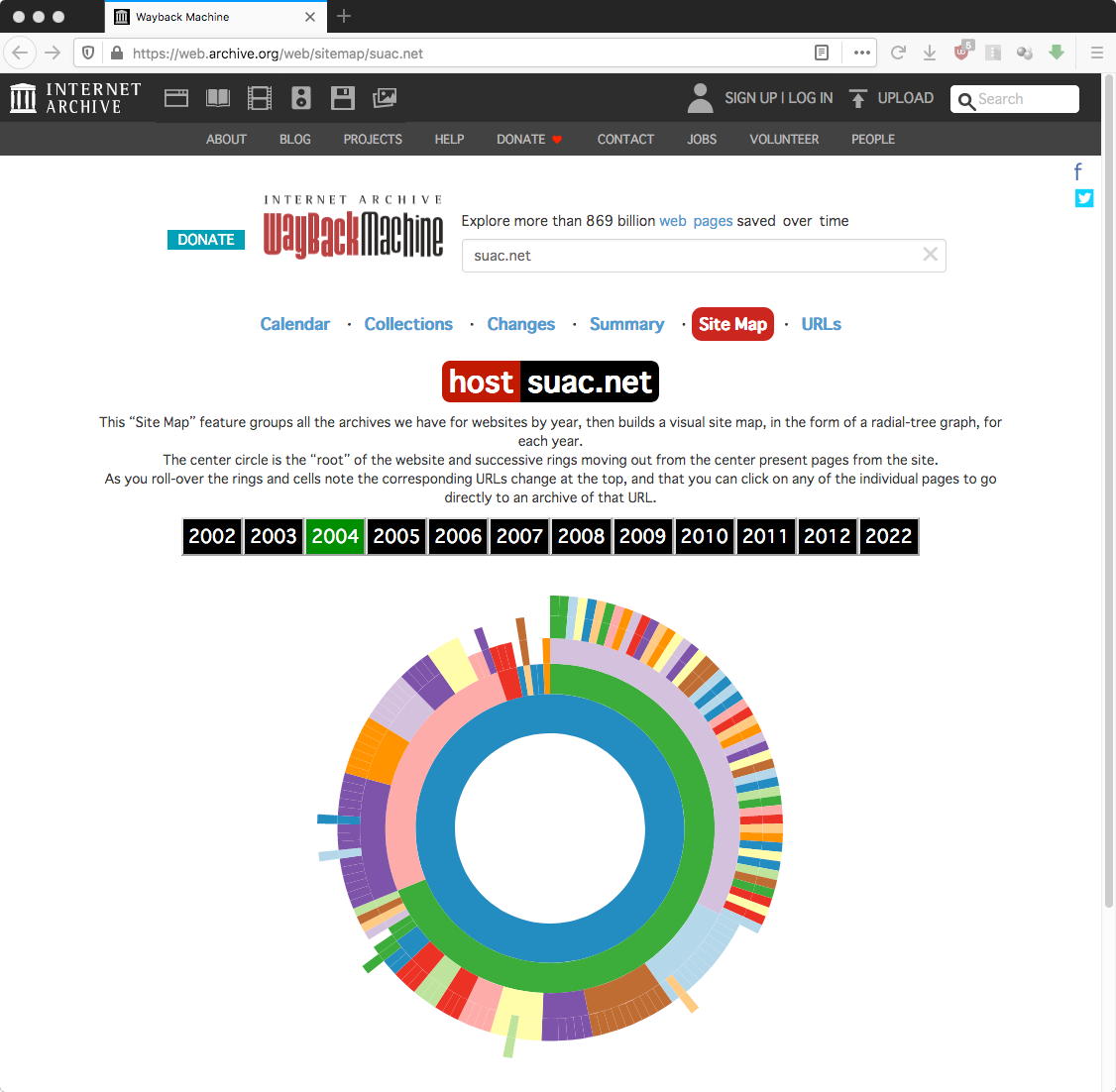Switch to the Collections view
The height and width of the screenshot is (1092, 1116).
coord(408,324)
